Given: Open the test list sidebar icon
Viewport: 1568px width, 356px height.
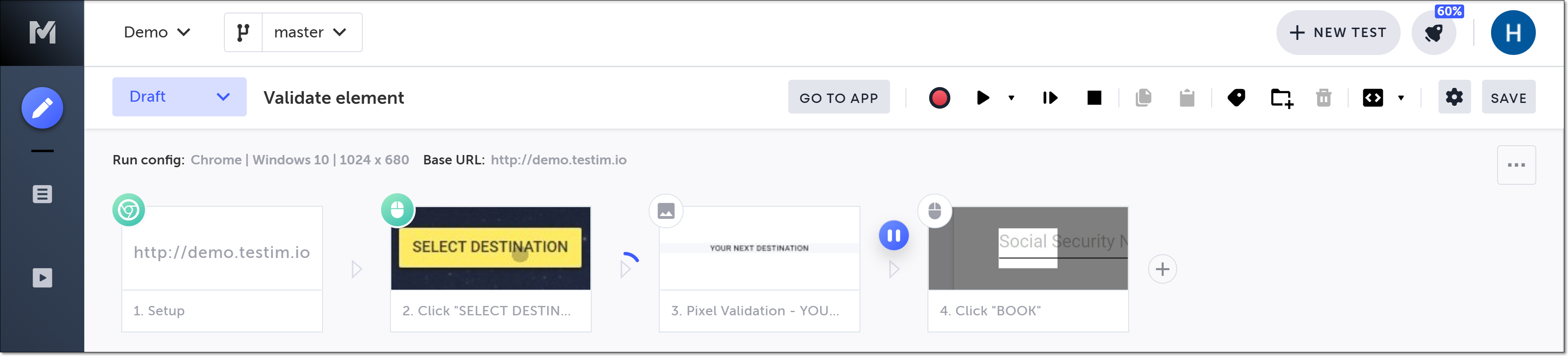Looking at the screenshot, I should click(42, 194).
